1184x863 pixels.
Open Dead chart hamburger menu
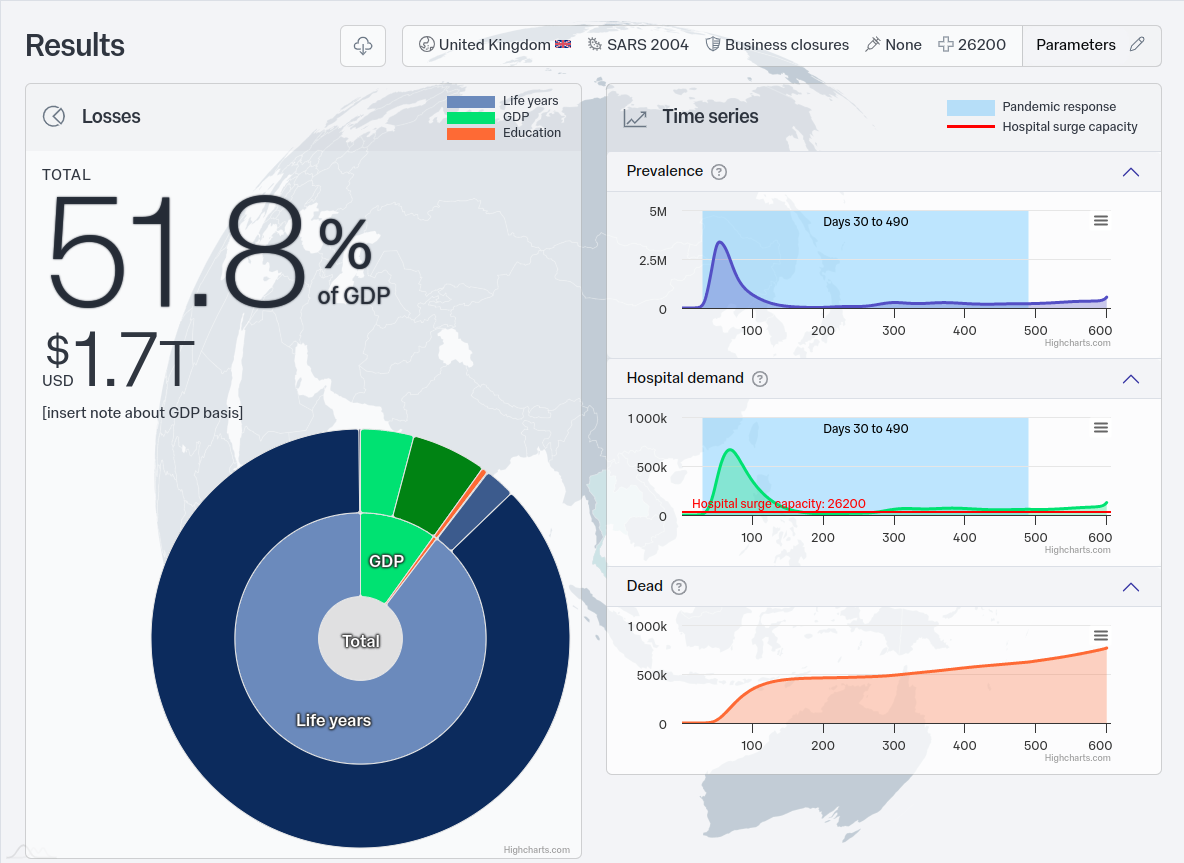[x=1100, y=636]
